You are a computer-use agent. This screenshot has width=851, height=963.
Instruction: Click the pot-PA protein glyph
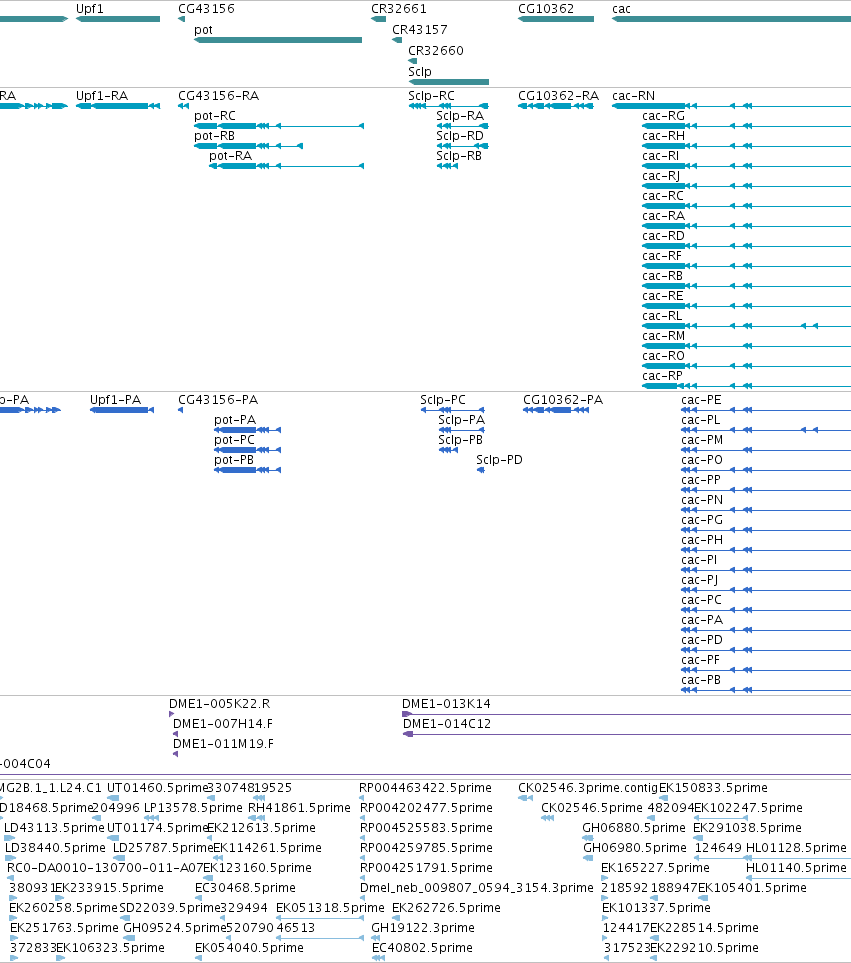click(x=248, y=430)
